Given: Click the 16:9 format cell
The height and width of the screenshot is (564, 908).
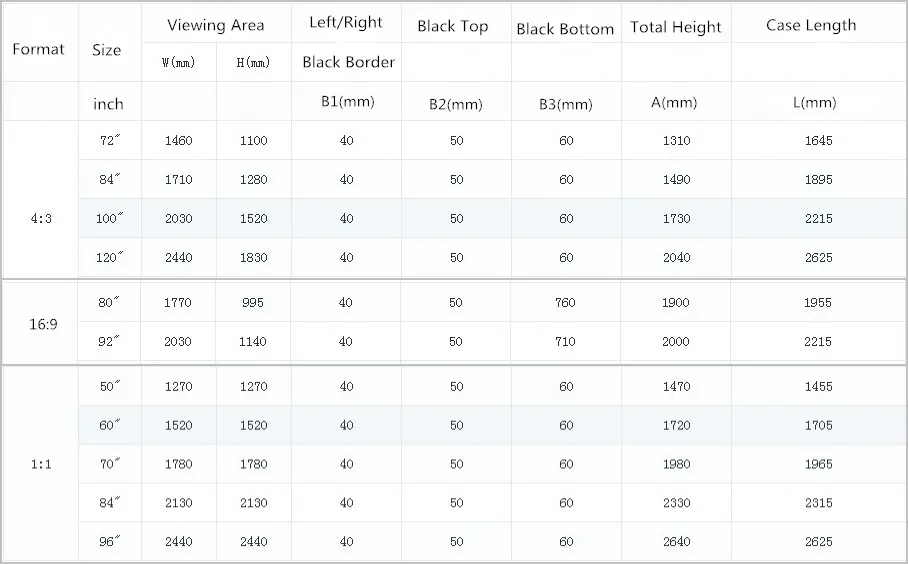Looking at the screenshot, I should click(43, 324).
